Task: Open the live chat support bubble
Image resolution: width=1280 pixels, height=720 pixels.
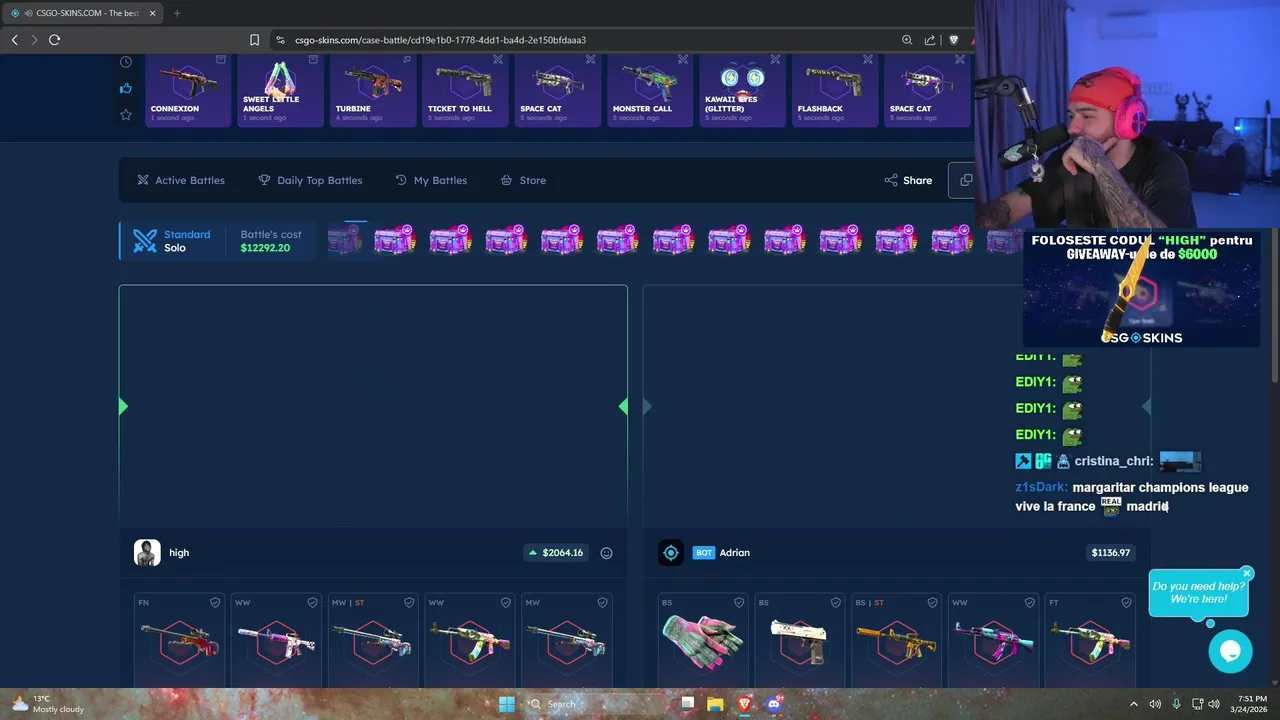Action: (x=1230, y=652)
